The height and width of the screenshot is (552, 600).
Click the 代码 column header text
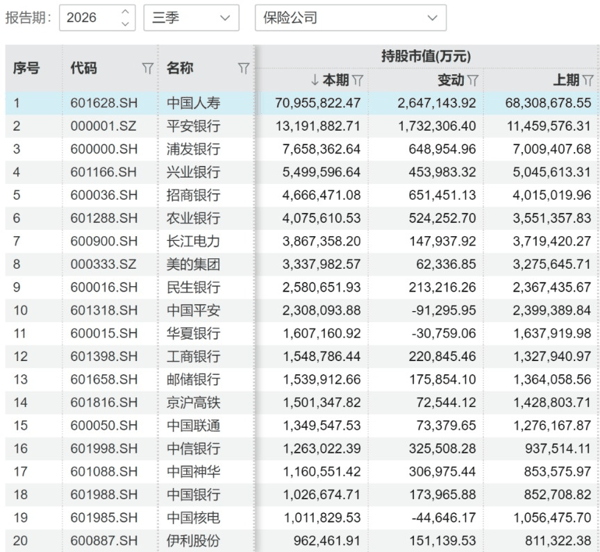pyautogui.click(x=83, y=68)
